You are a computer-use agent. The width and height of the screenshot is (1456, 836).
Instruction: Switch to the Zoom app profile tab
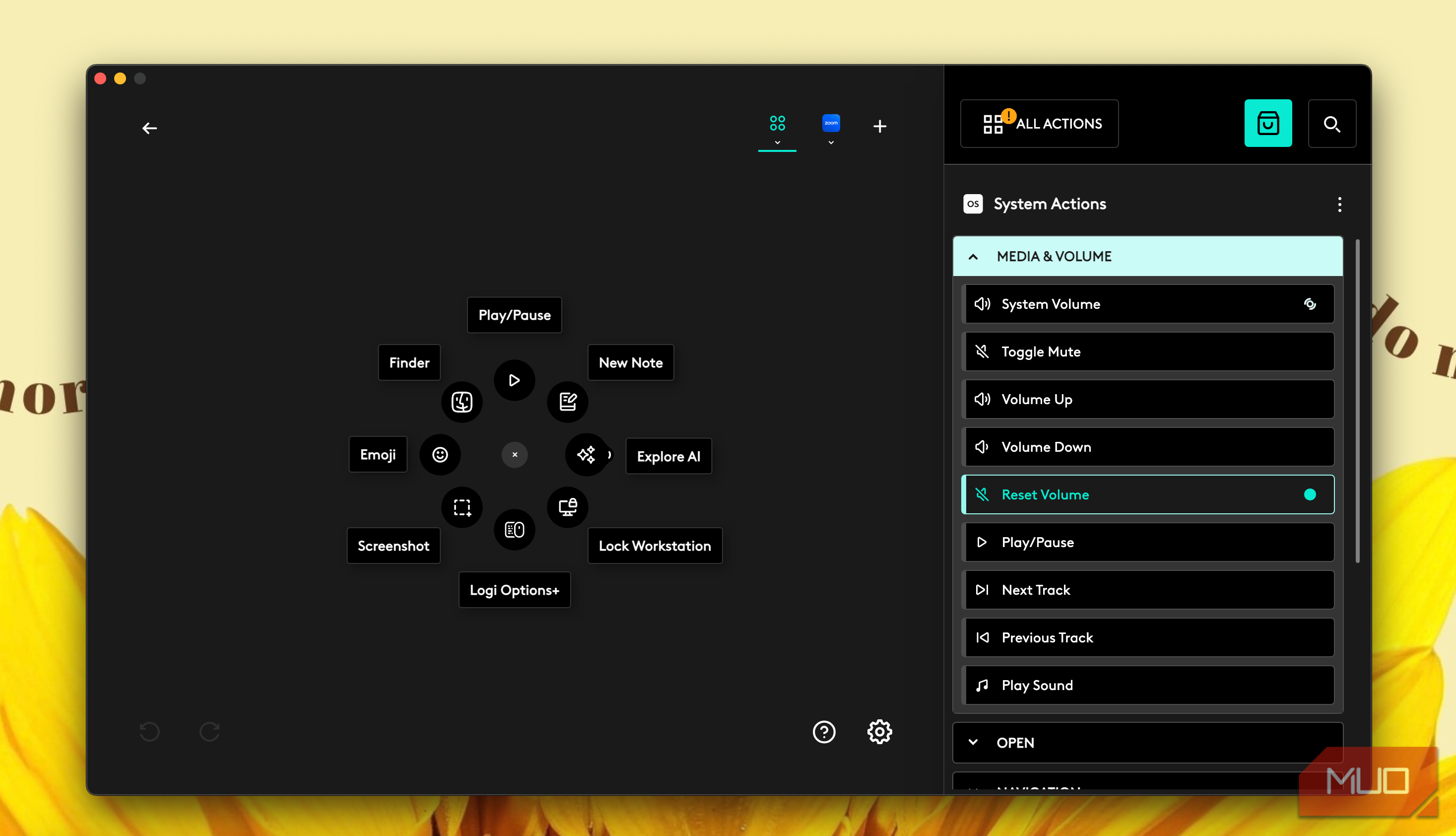pos(830,123)
